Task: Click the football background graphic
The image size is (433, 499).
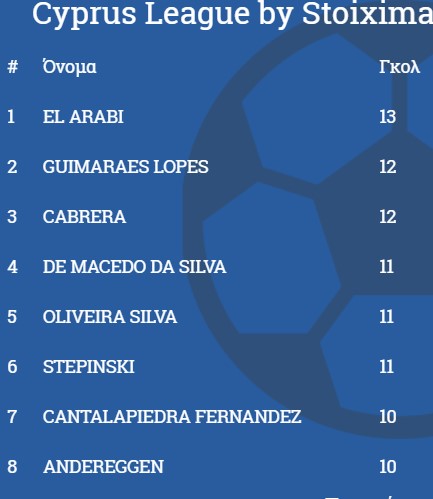Action: point(308,234)
